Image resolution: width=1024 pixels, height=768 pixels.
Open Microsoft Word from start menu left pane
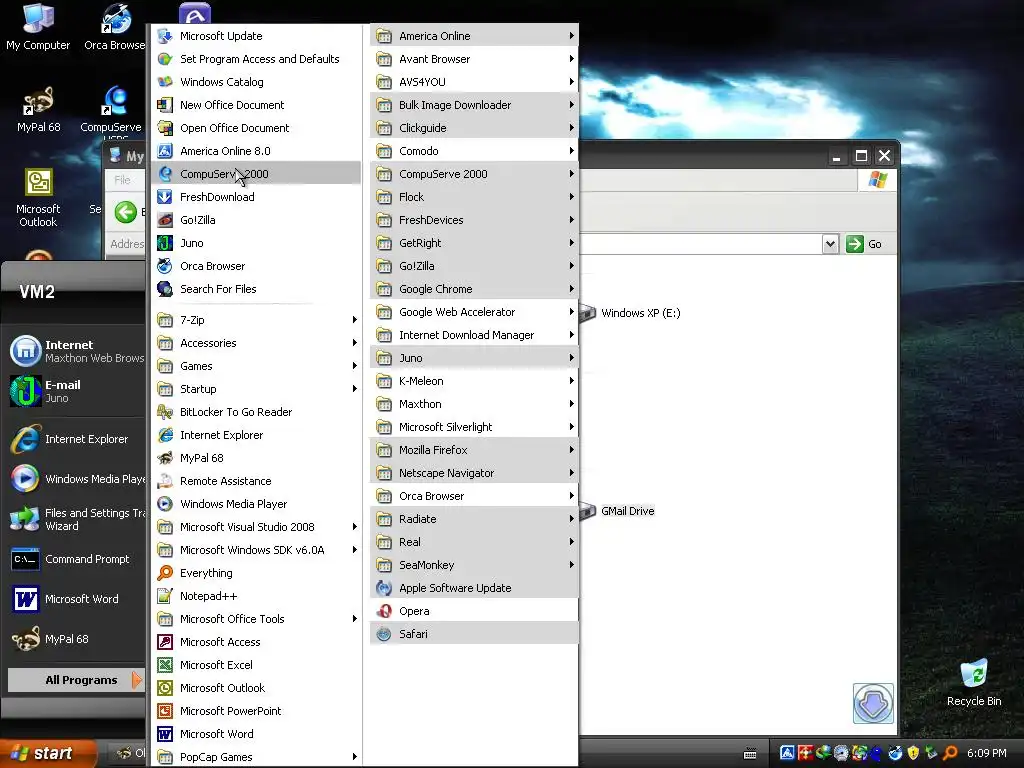tap(76, 599)
